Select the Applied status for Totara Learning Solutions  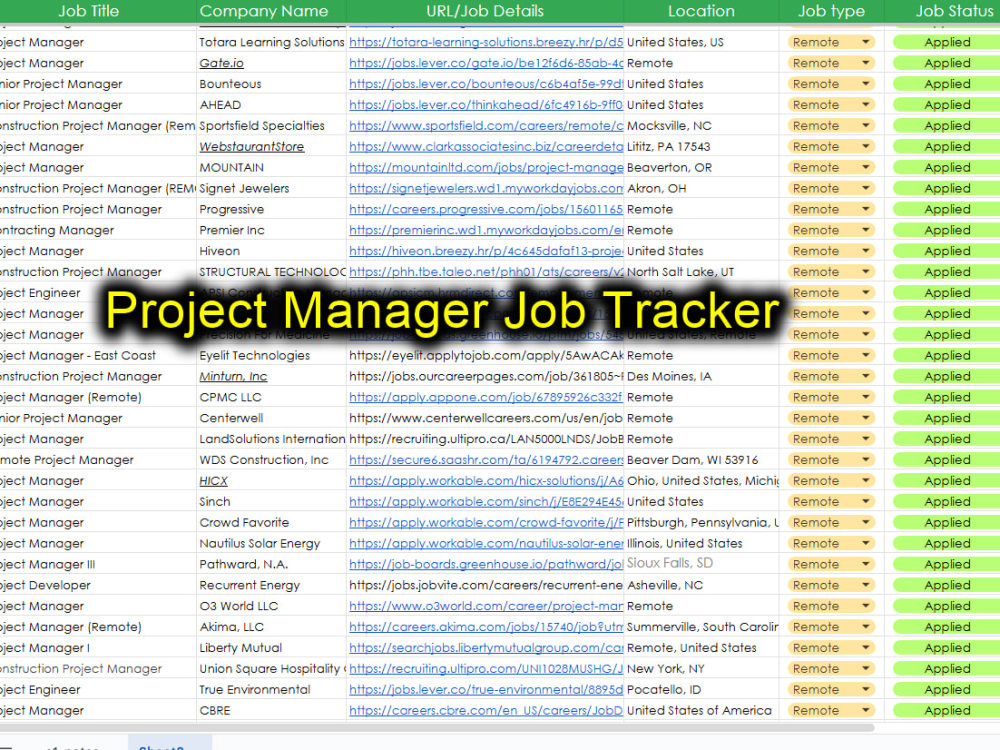pyautogui.click(x=947, y=42)
